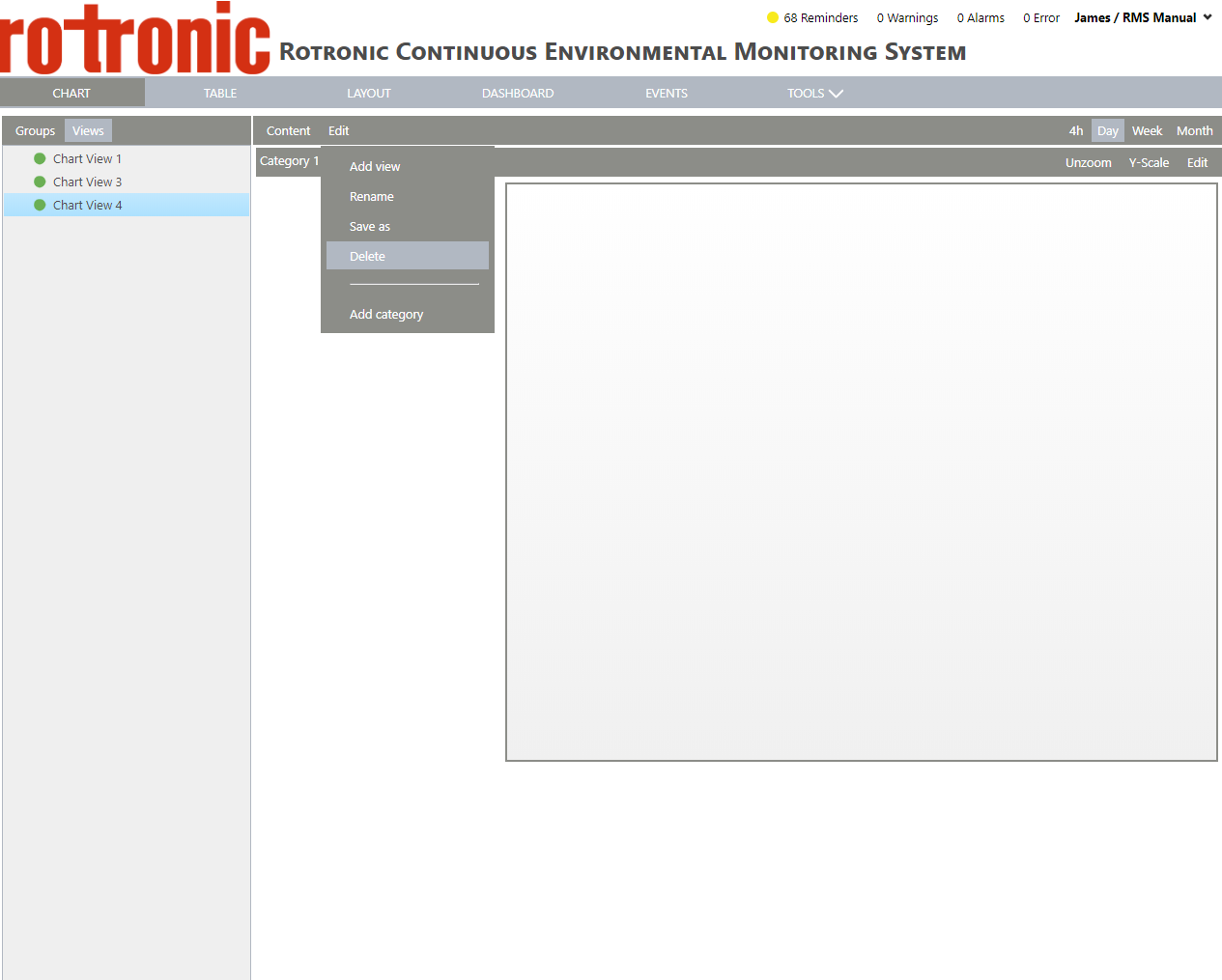This screenshot has width=1222, height=980.
Task: Switch to the CHART tab
Action: pyautogui.click(x=71, y=93)
